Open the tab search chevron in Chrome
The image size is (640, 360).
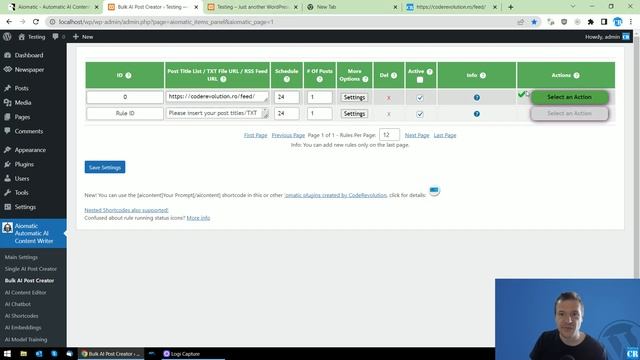pos(573,7)
